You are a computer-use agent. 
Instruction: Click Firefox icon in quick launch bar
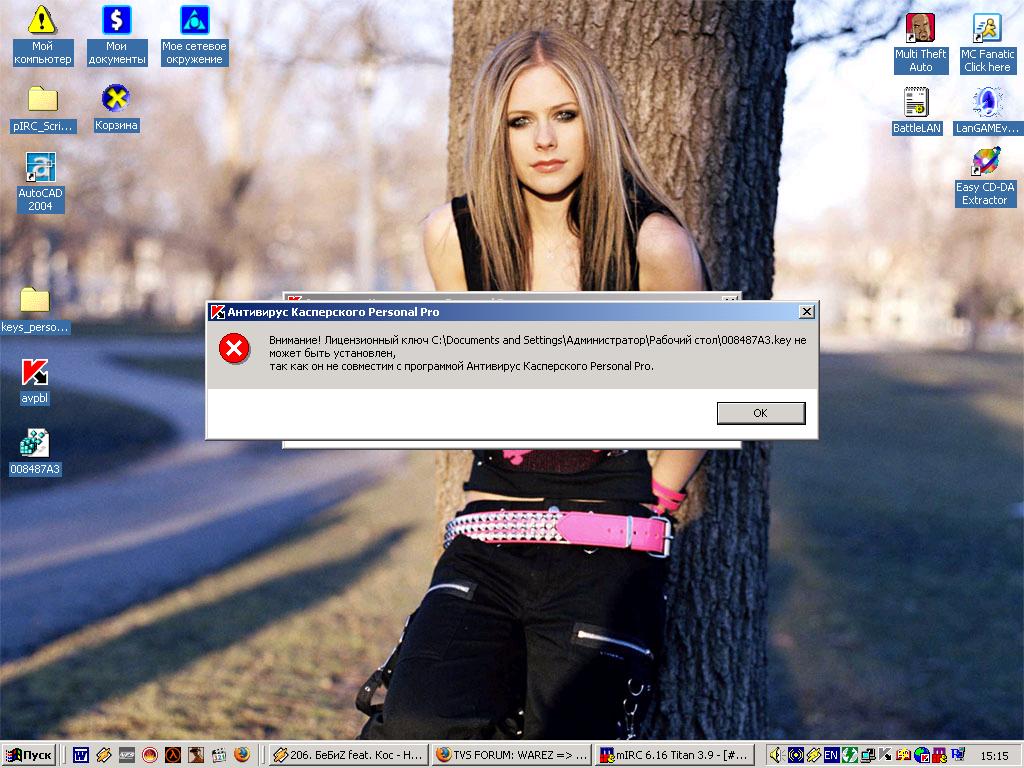coord(242,755)
